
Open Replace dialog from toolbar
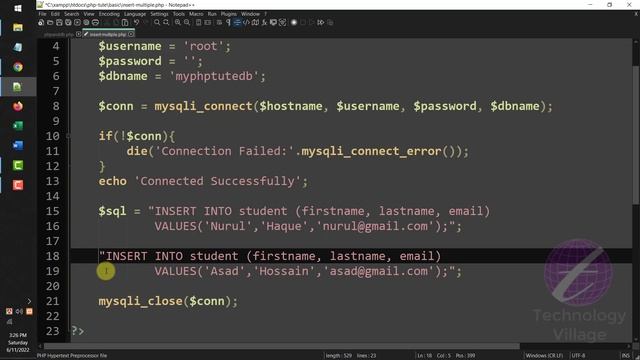(166, 22)
